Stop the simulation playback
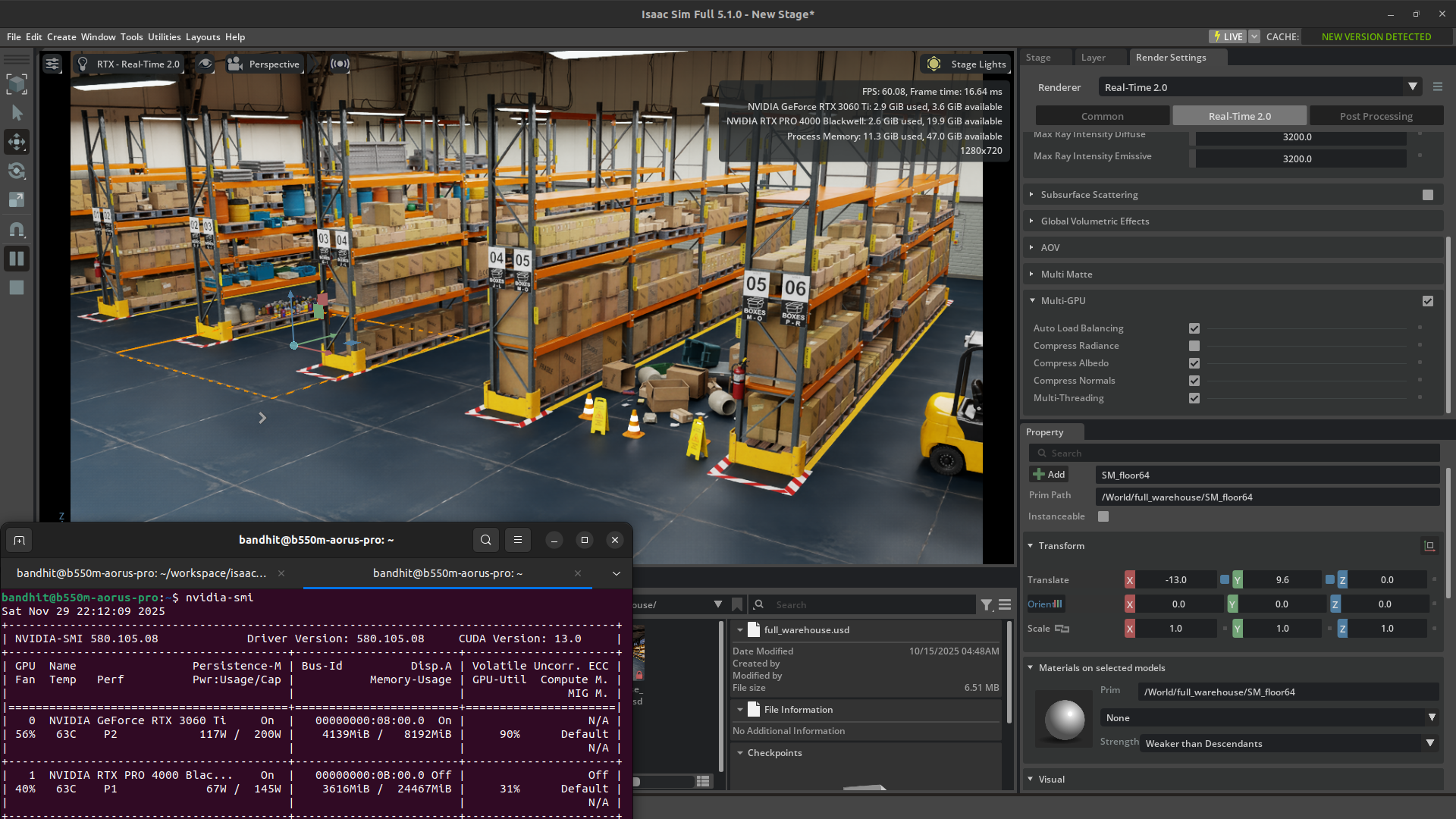The image size is (1456, 819). 17,287
